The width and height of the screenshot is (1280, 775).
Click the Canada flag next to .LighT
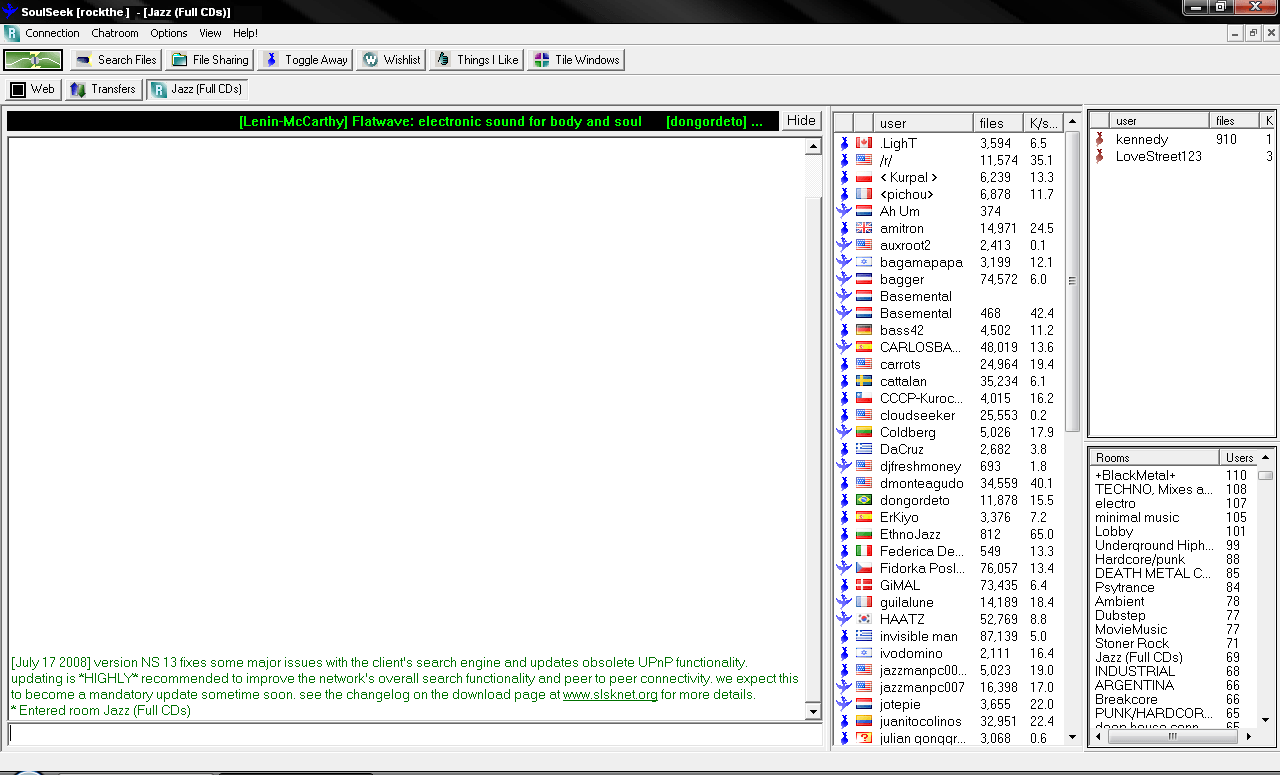pos(864,143)
